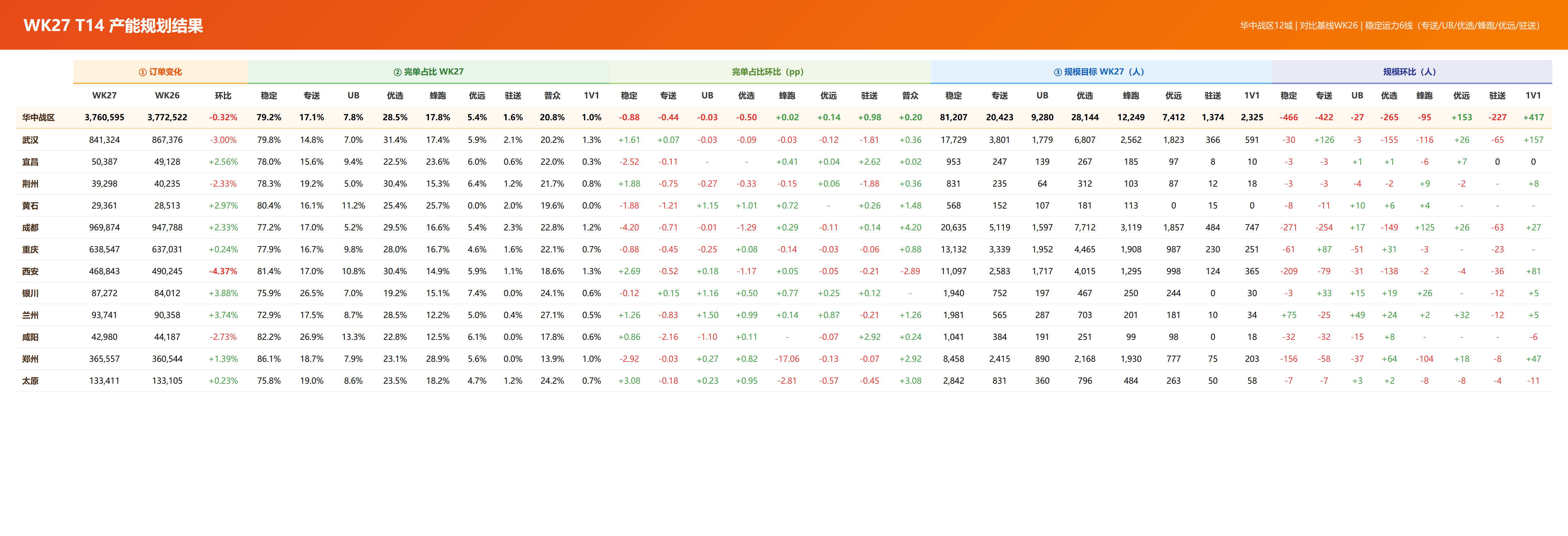Click 武汉's 稳定 scale target 17,729
1568x536 pixels.
954,140
